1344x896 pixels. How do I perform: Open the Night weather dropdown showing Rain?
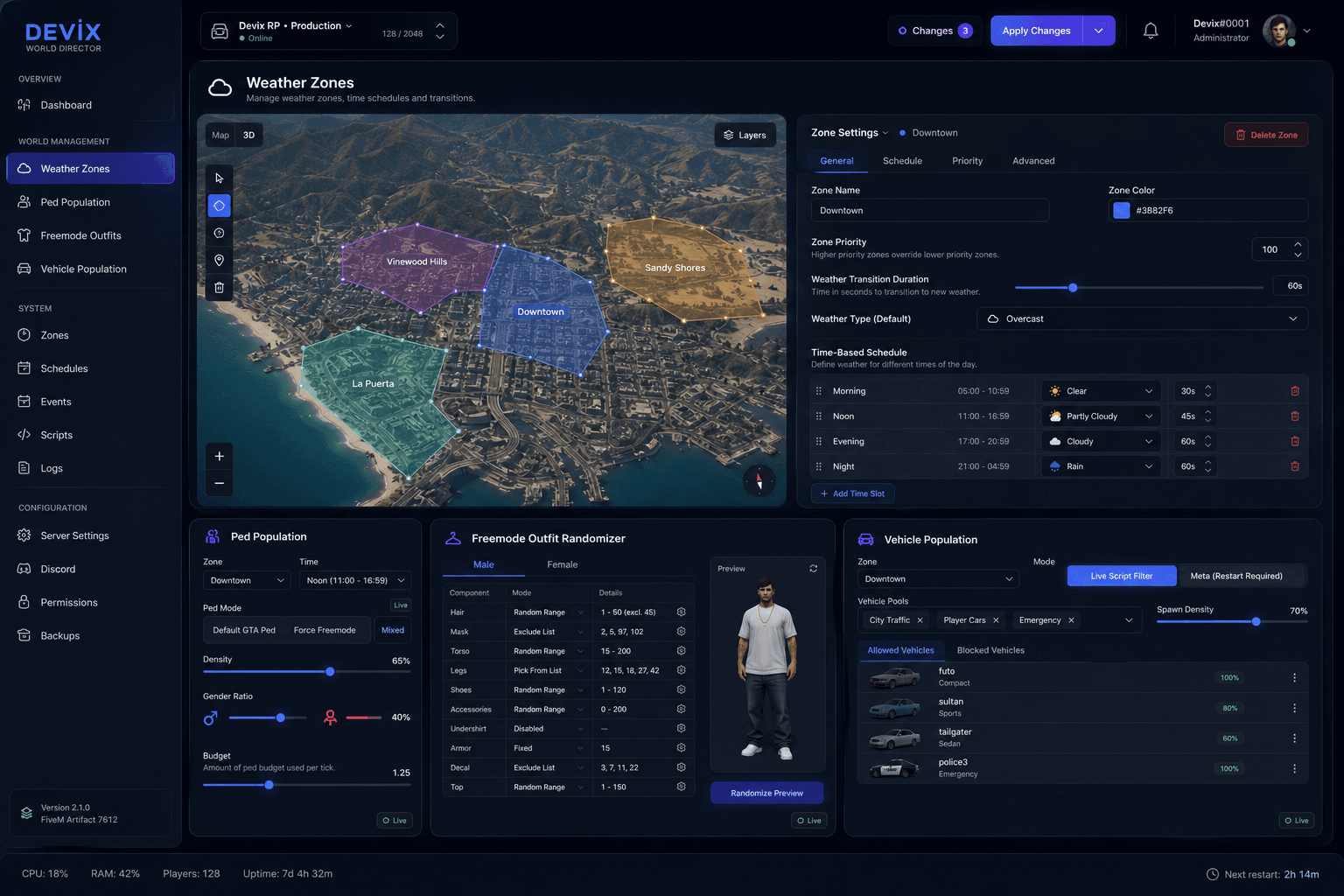click(x=1101, y=466)
